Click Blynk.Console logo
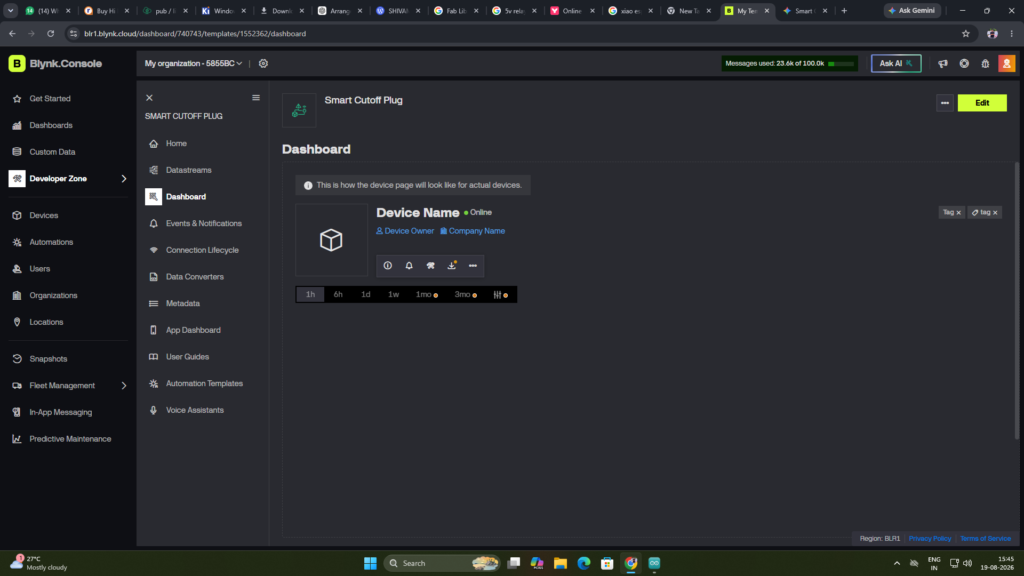 pos(56,64)
